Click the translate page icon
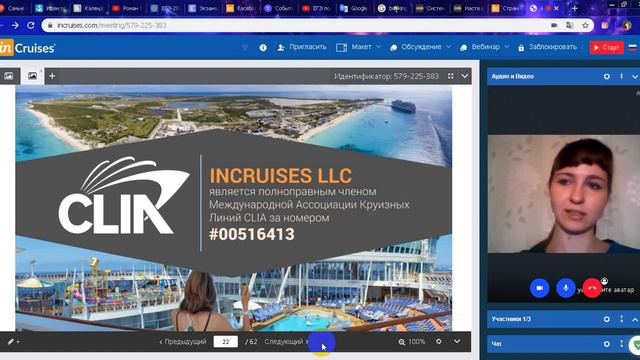 tap(569, 25)
